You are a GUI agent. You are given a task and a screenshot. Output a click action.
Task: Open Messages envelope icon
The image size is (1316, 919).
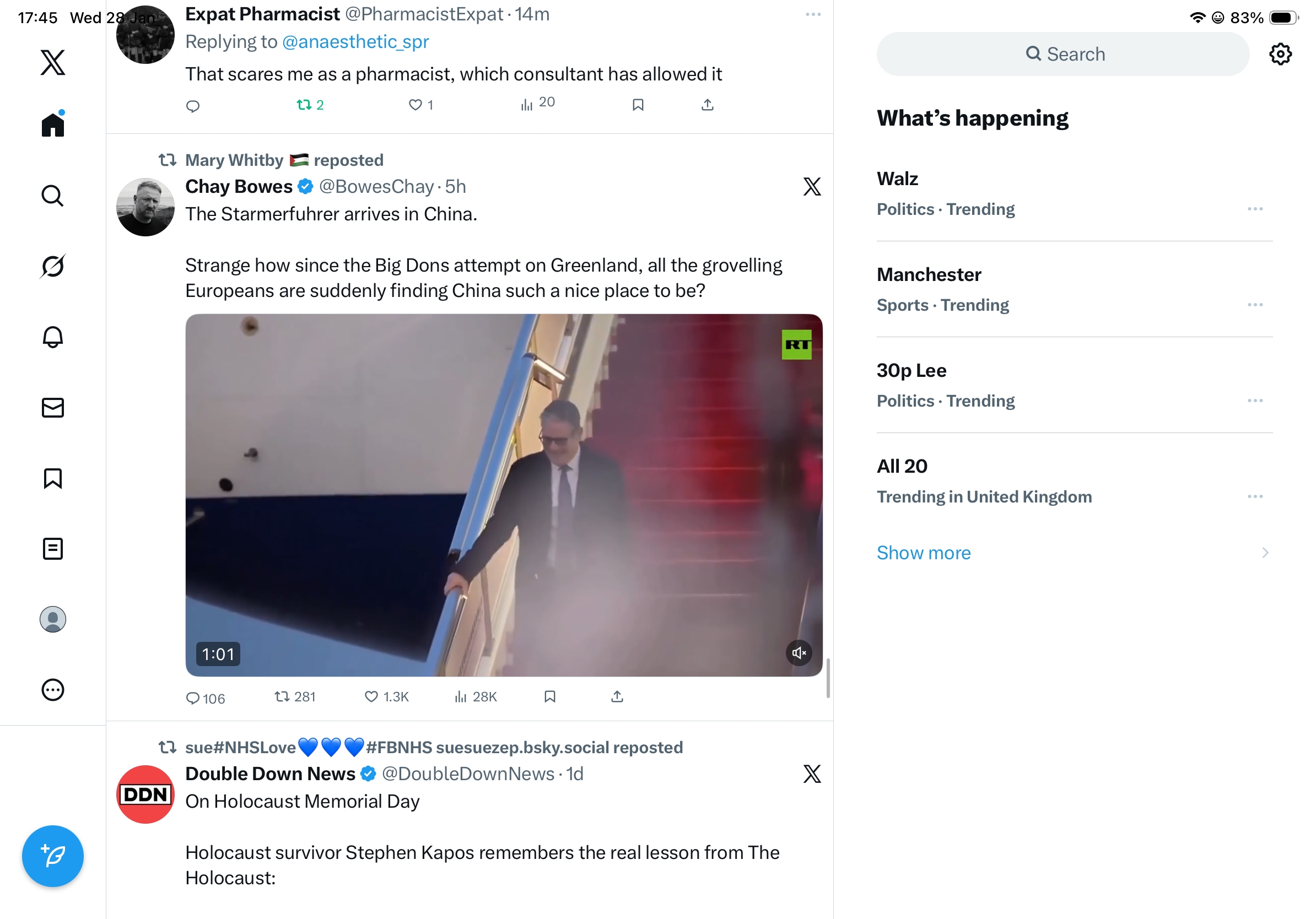[x=53, y=407]
